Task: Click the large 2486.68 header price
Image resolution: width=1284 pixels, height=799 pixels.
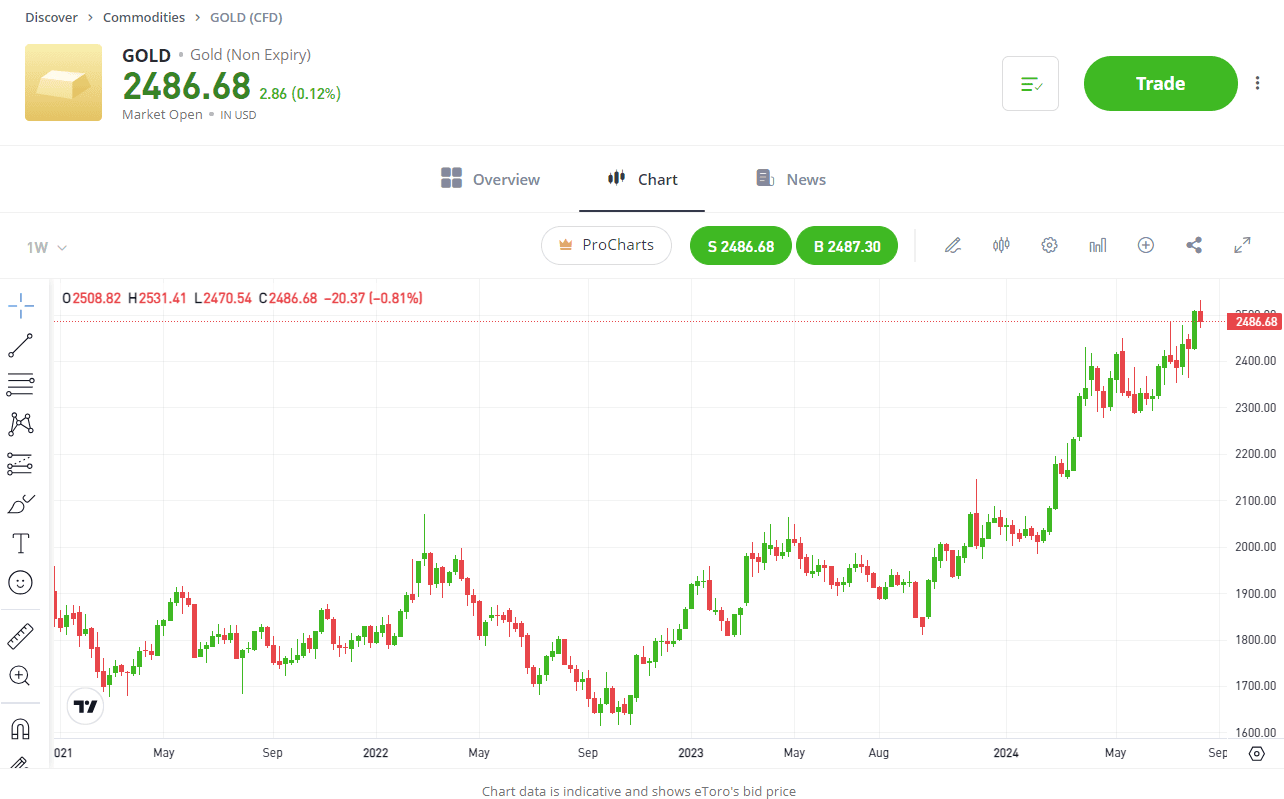Action: [186, 87]
